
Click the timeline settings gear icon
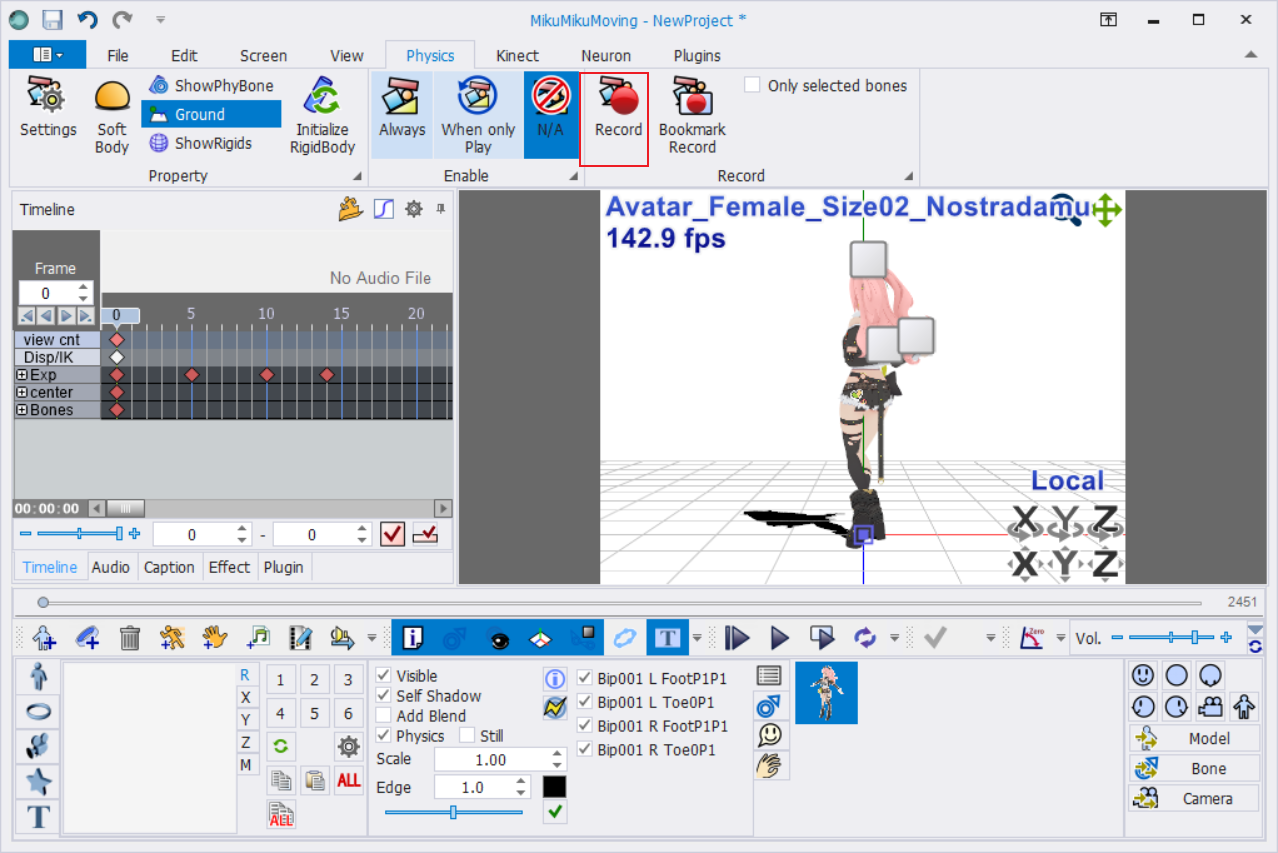tap(413, 209)
